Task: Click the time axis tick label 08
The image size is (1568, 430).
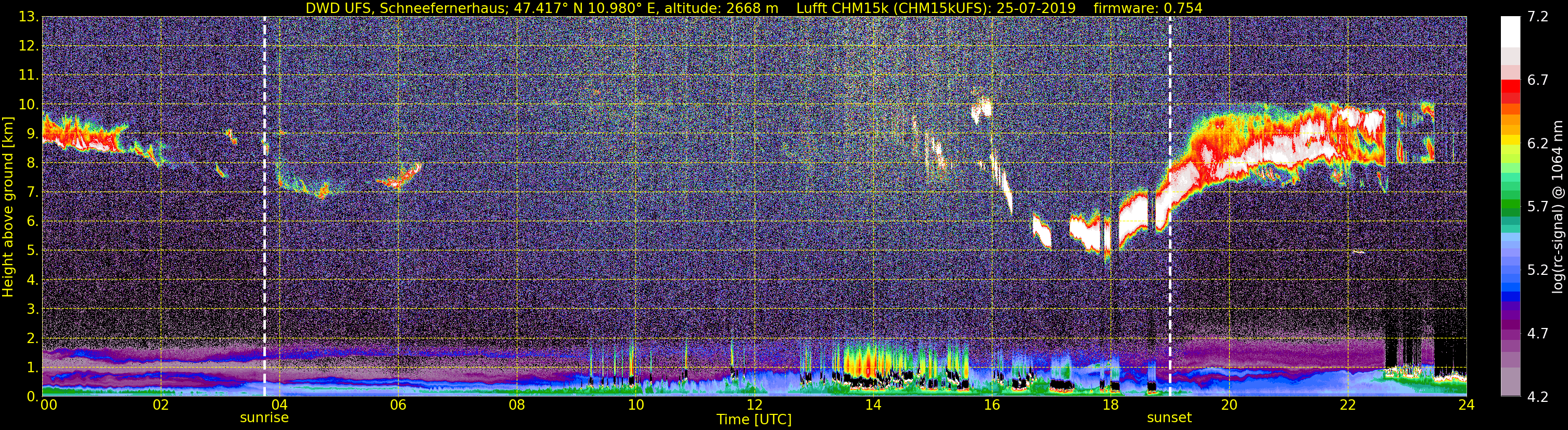Action: [517, 406]
